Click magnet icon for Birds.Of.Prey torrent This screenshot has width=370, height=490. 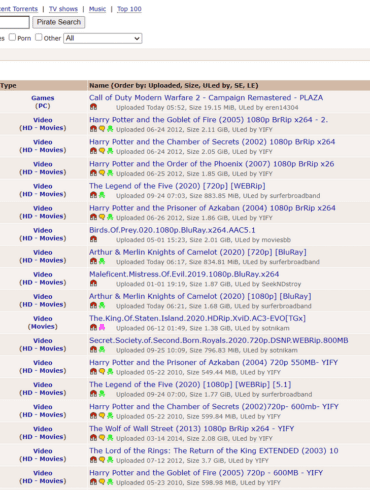93,239
